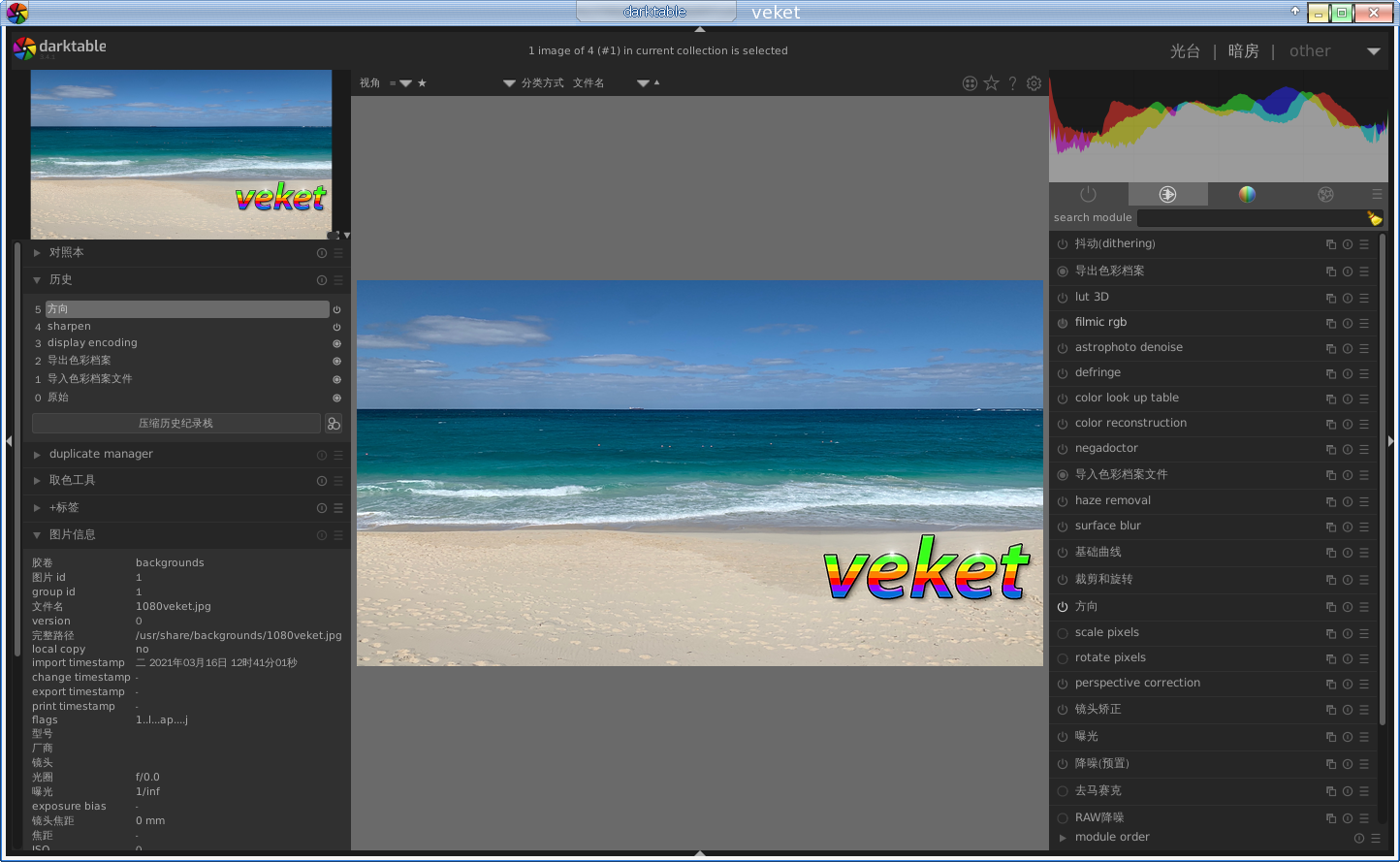Screen dimensions: 1400x862
Task: Expand the duplicate manager panel
Action: (37, 455)
